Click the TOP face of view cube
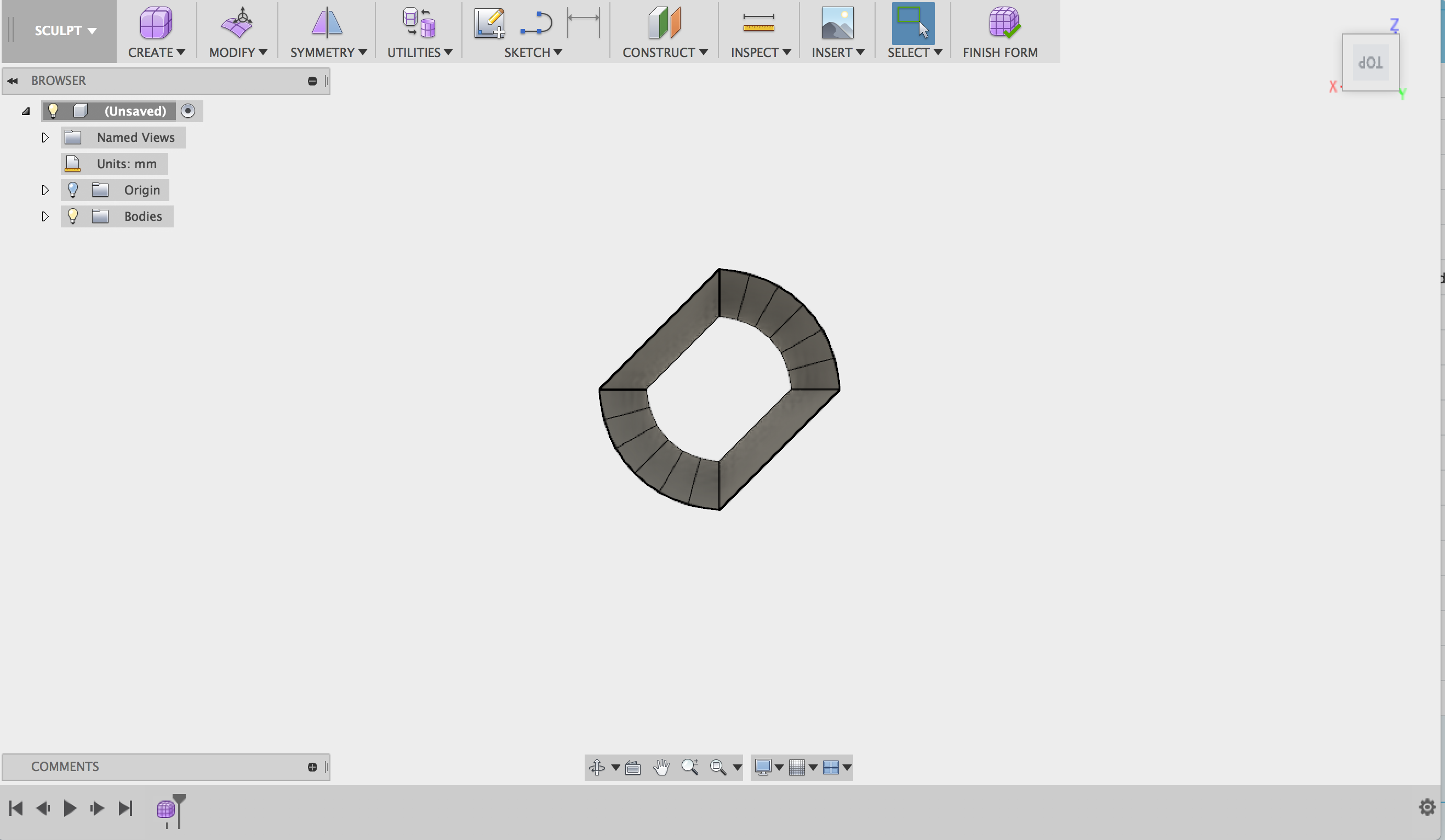The height and width of the screenshot is (840, 1445). click(x=1370, y=62)
